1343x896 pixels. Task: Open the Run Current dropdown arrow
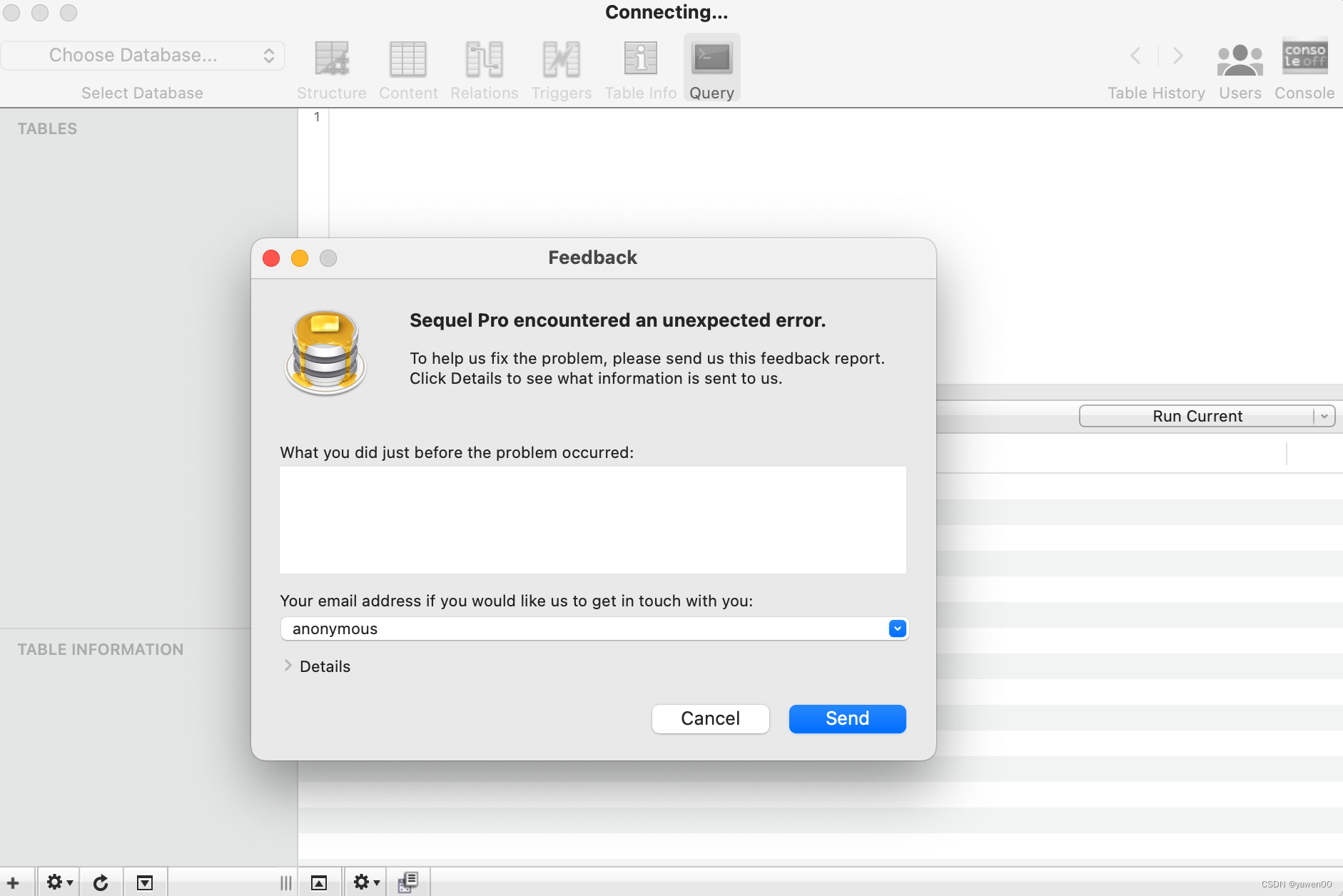point(1324,417)
